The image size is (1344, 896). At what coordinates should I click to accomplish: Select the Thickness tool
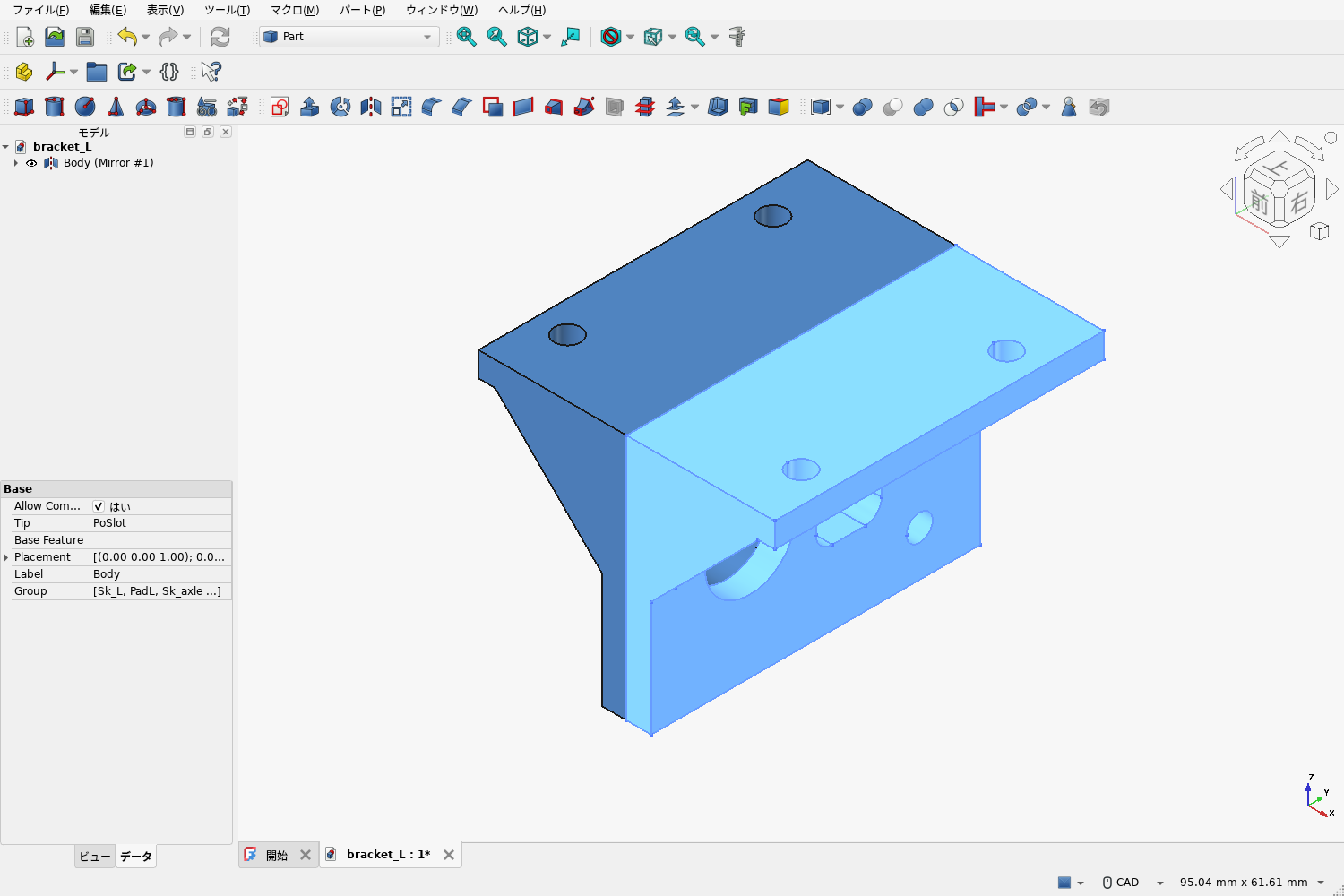tap(718, 108)
